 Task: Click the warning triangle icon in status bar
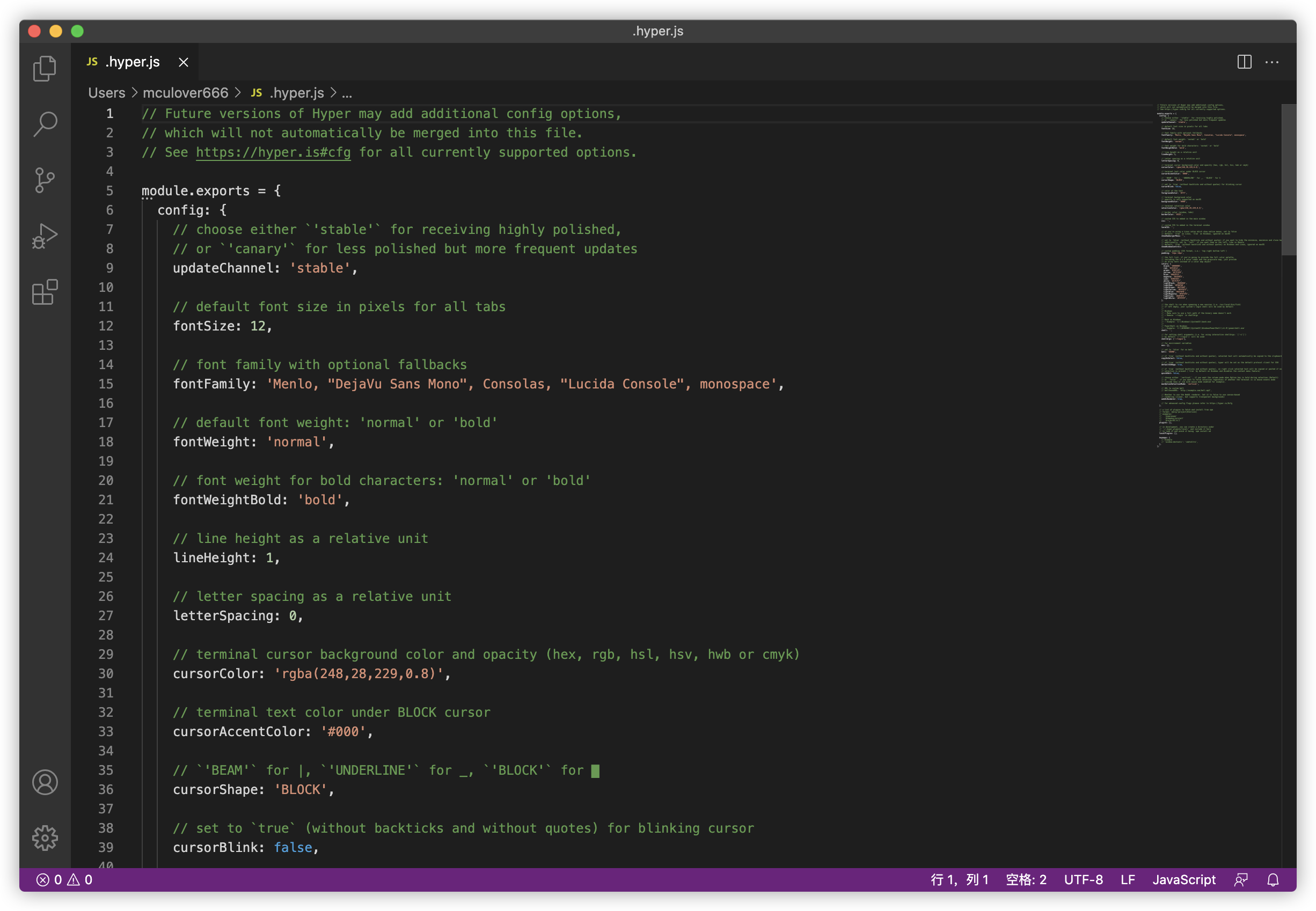click(74, 879)
